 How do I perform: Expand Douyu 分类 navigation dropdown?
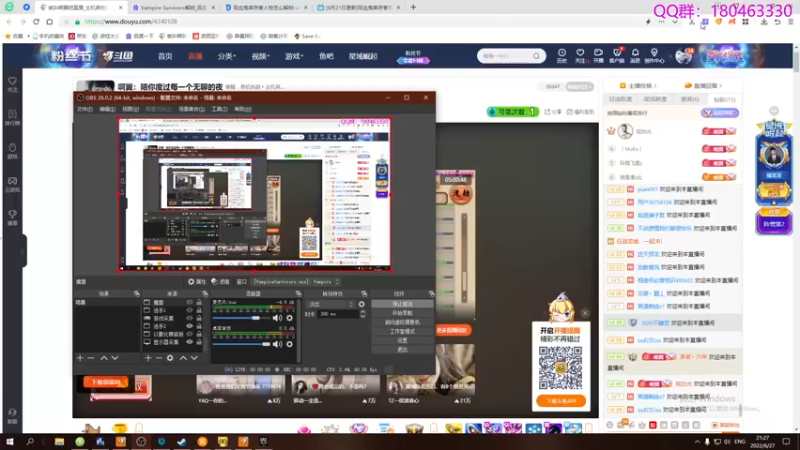tap(227, 56)
